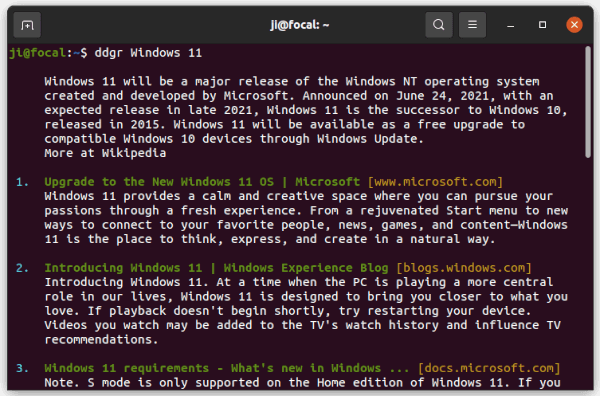Image resolution: width=600 pixels, height=396 pixels.
Task: Click the prompt text 'ji@focal'
Action: [x=38, y=53]
